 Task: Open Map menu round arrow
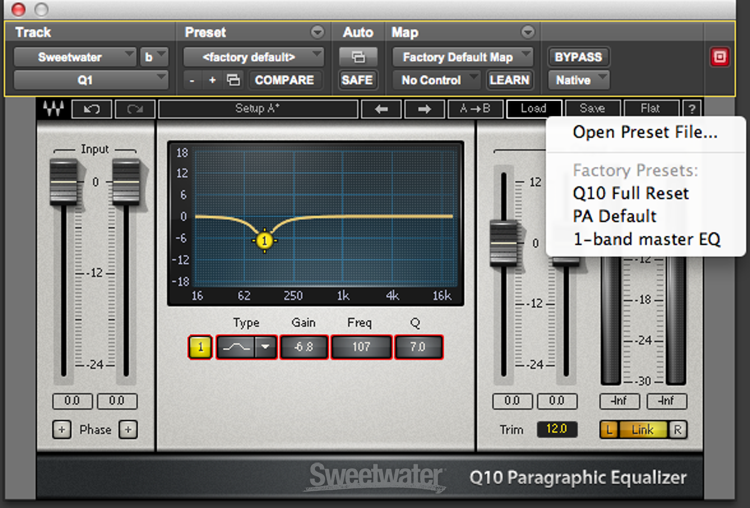[528, 32]
